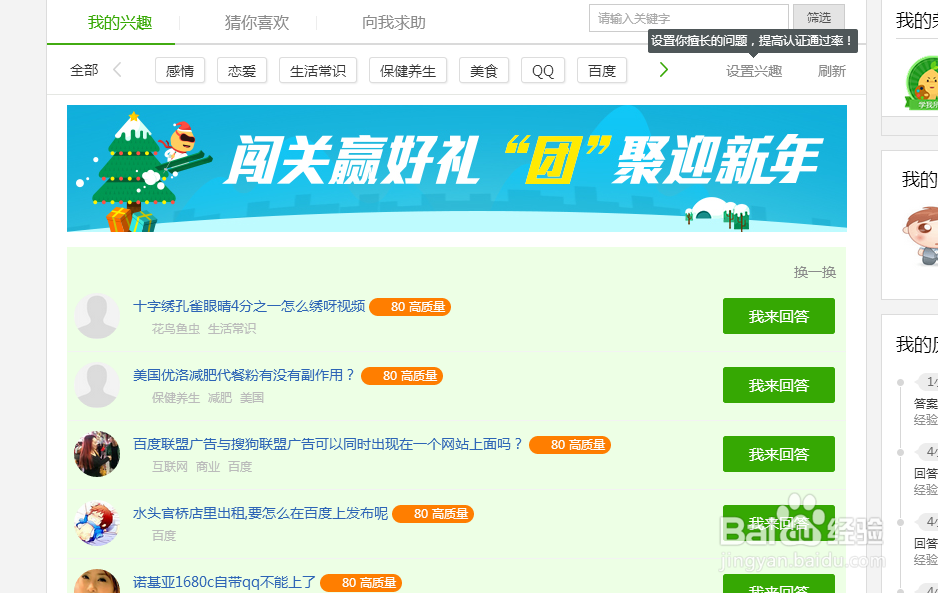Screen dimensions: 938x593
Task: Click 我来回答 for the 十字绣 question
Action: click(779, 316)
